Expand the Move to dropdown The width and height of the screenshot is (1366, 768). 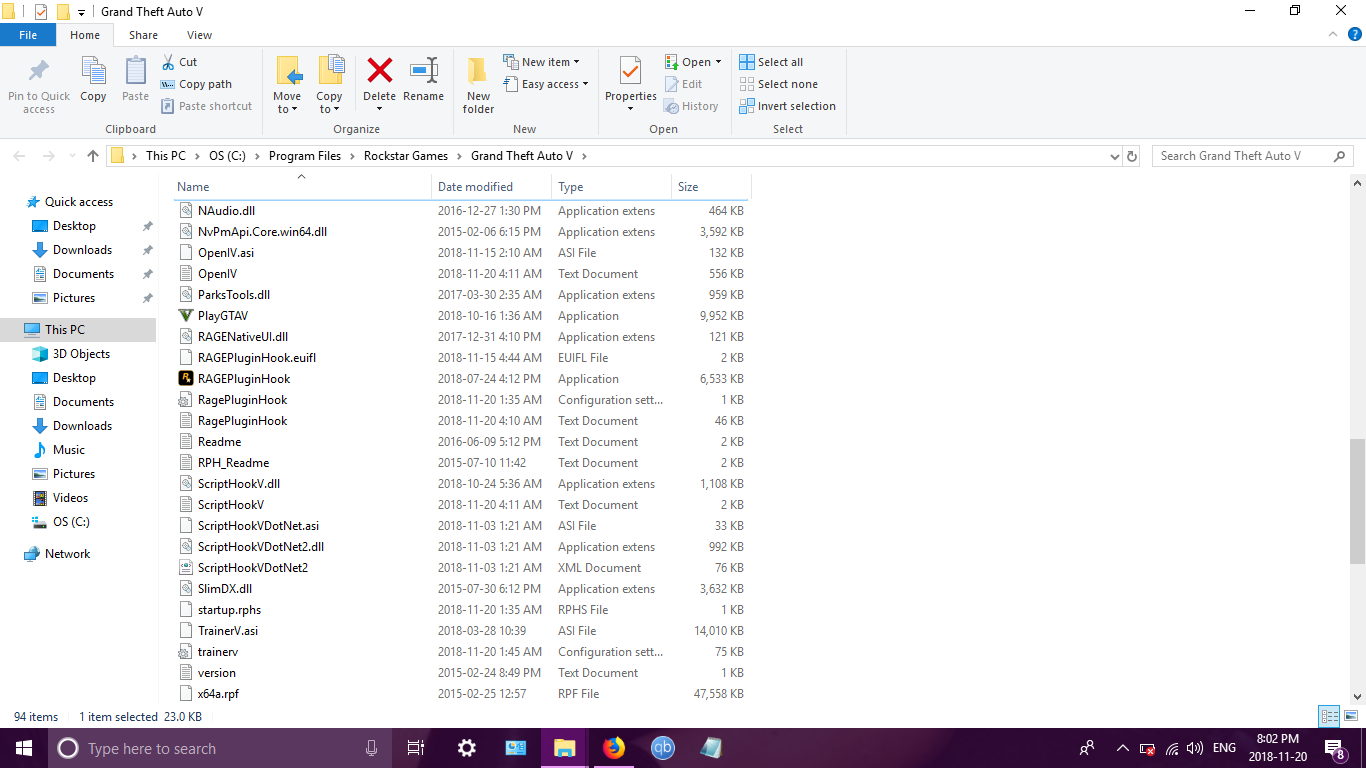point(287,109)
